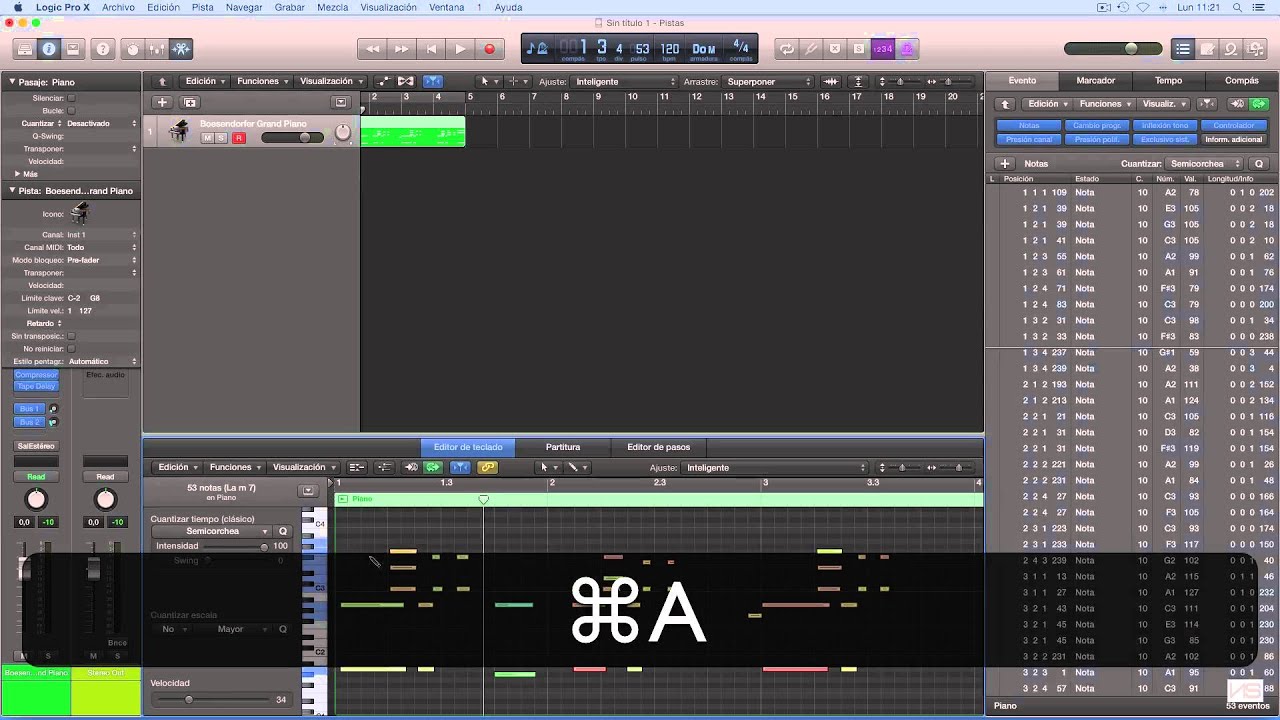The width and height of the screenshot is (1280, 720).
Task: Open the Library panel icon
Action: [25, 48]
